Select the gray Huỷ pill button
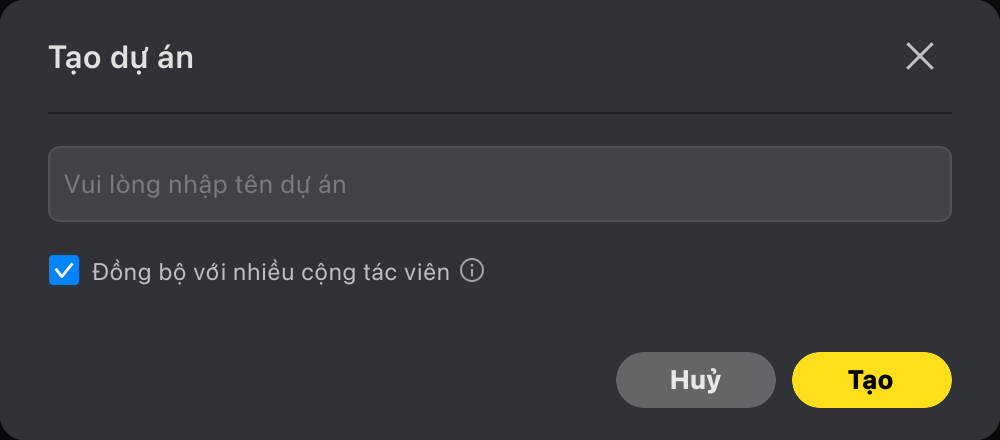1000x440 pixels. coord(695,380)
